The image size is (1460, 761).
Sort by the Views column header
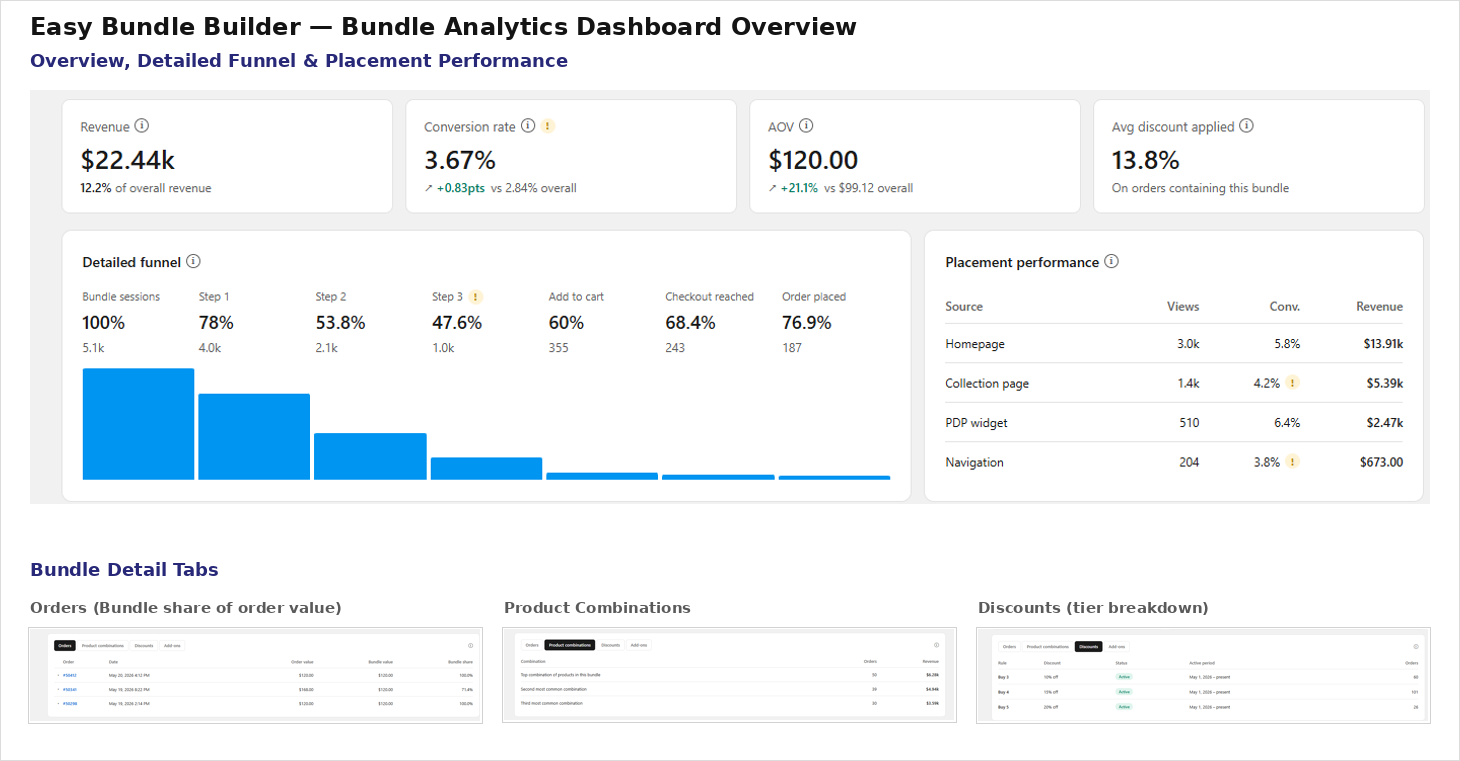[x=1183, y=307]
